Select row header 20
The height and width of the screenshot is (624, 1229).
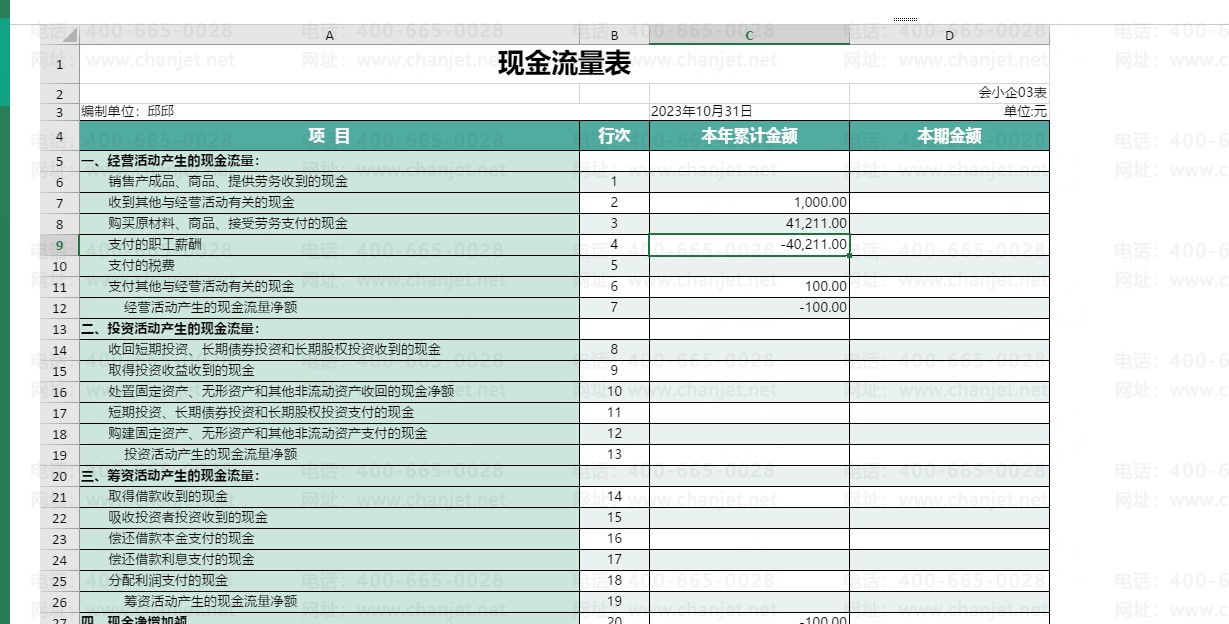click(59, 475)
